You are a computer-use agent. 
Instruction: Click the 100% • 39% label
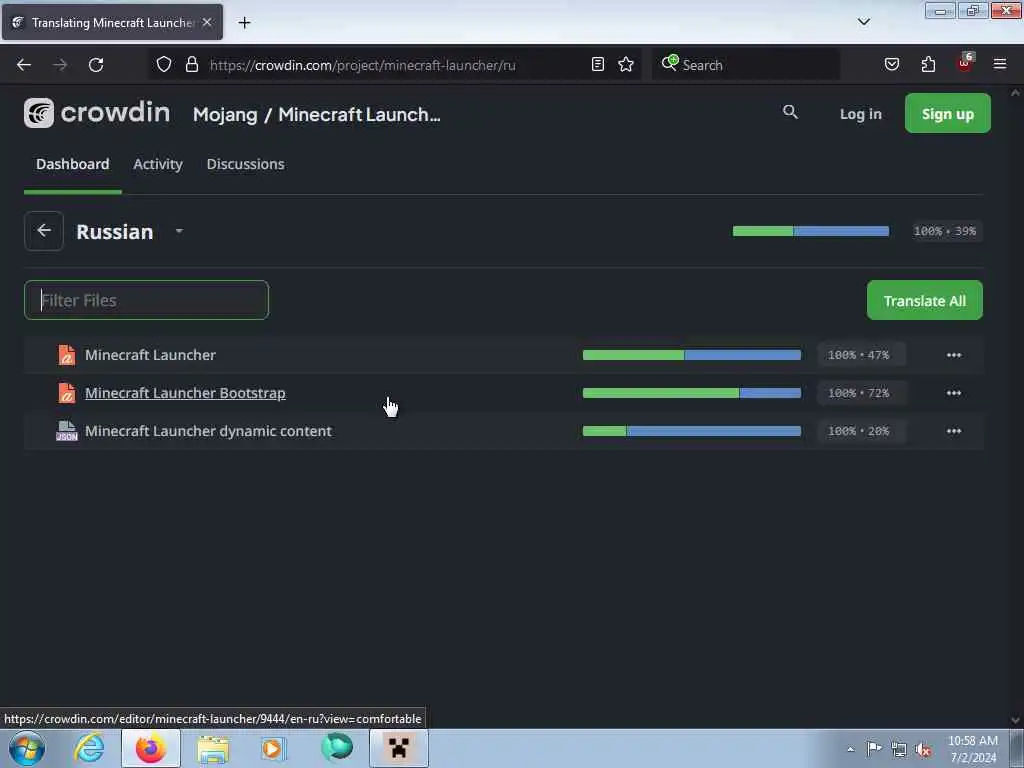pyautogui.click(x=944, y=231)
